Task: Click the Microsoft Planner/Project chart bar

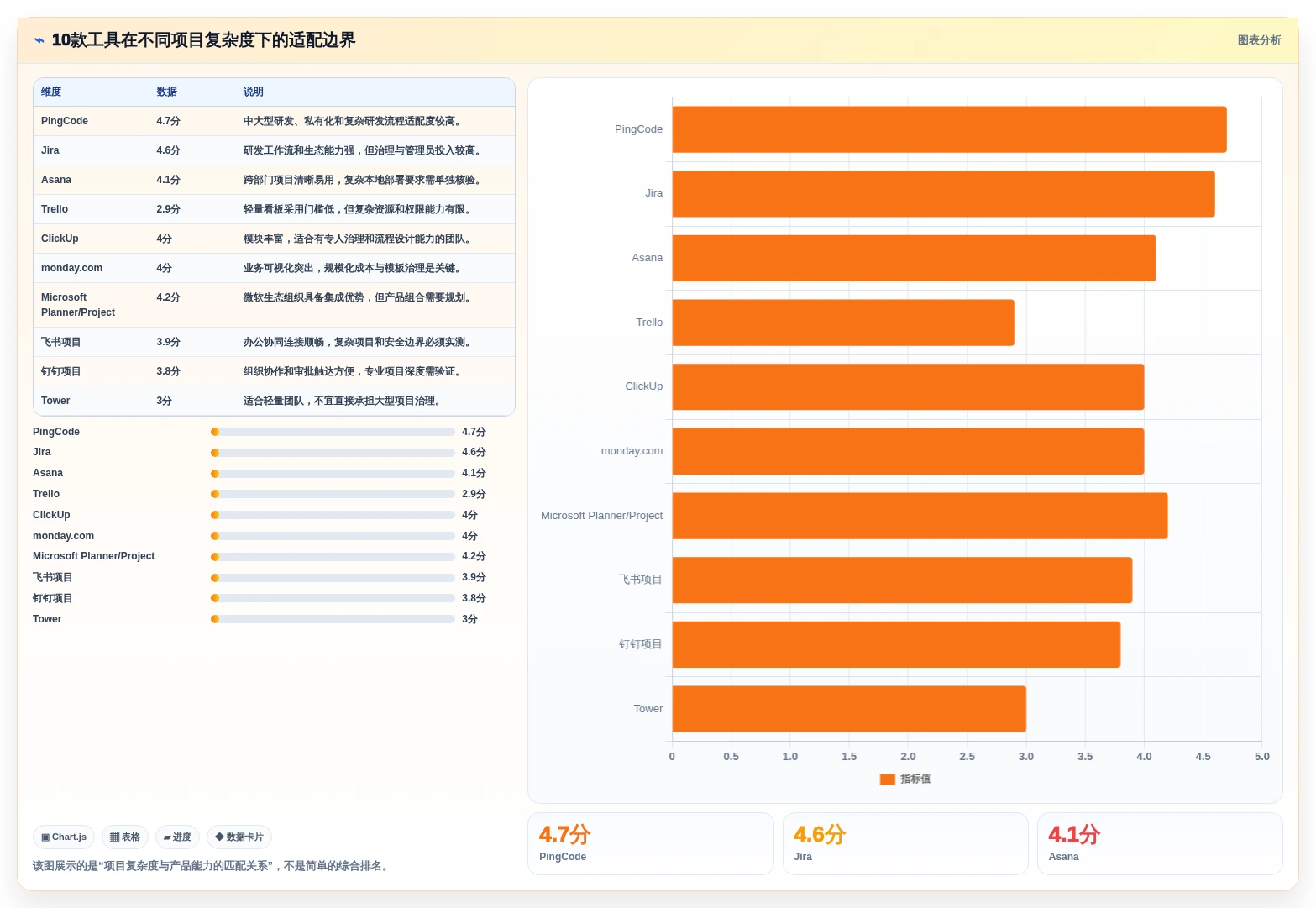Action: click(x=920, y=516)
